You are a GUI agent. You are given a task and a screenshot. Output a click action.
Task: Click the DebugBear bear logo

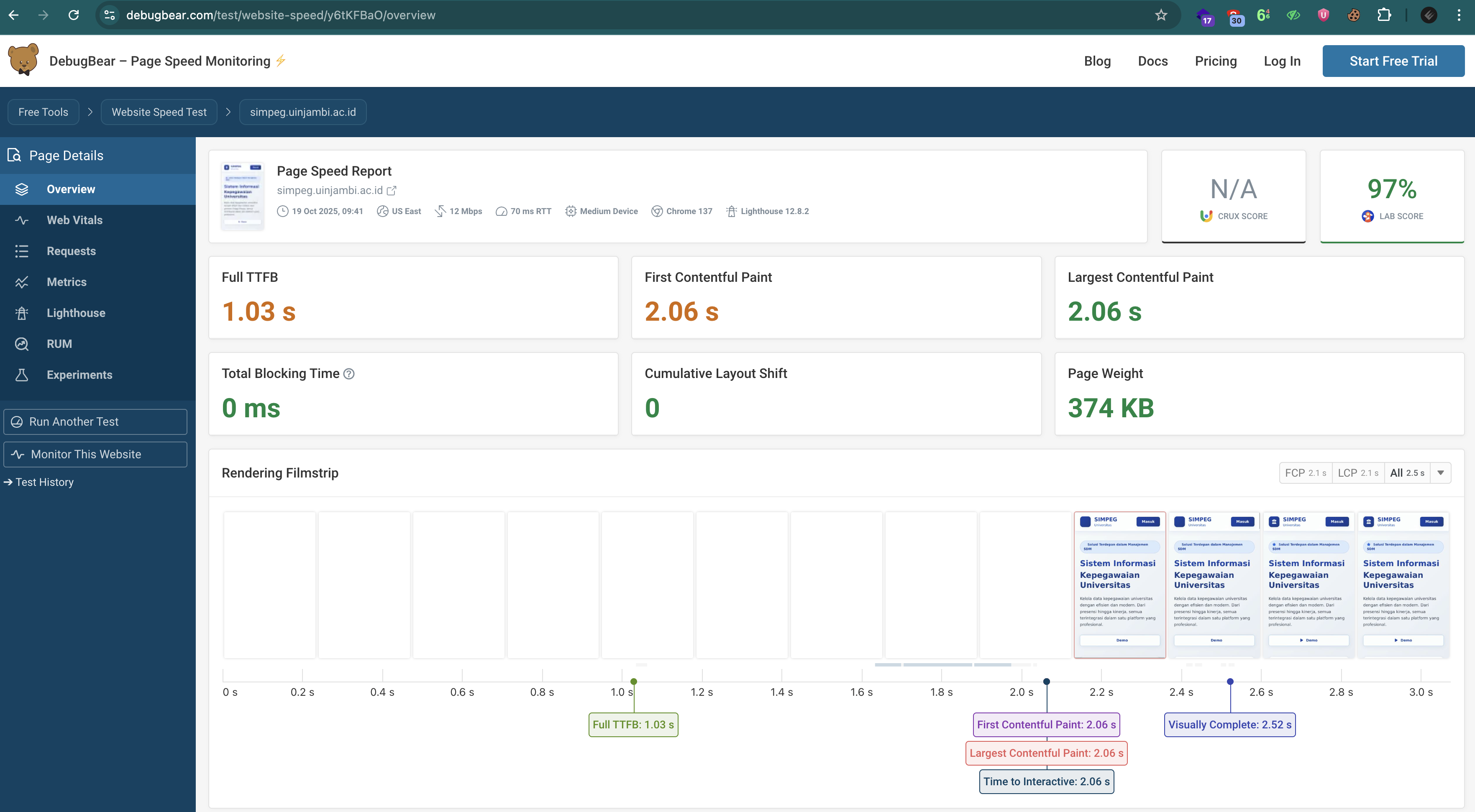point(23,60)
